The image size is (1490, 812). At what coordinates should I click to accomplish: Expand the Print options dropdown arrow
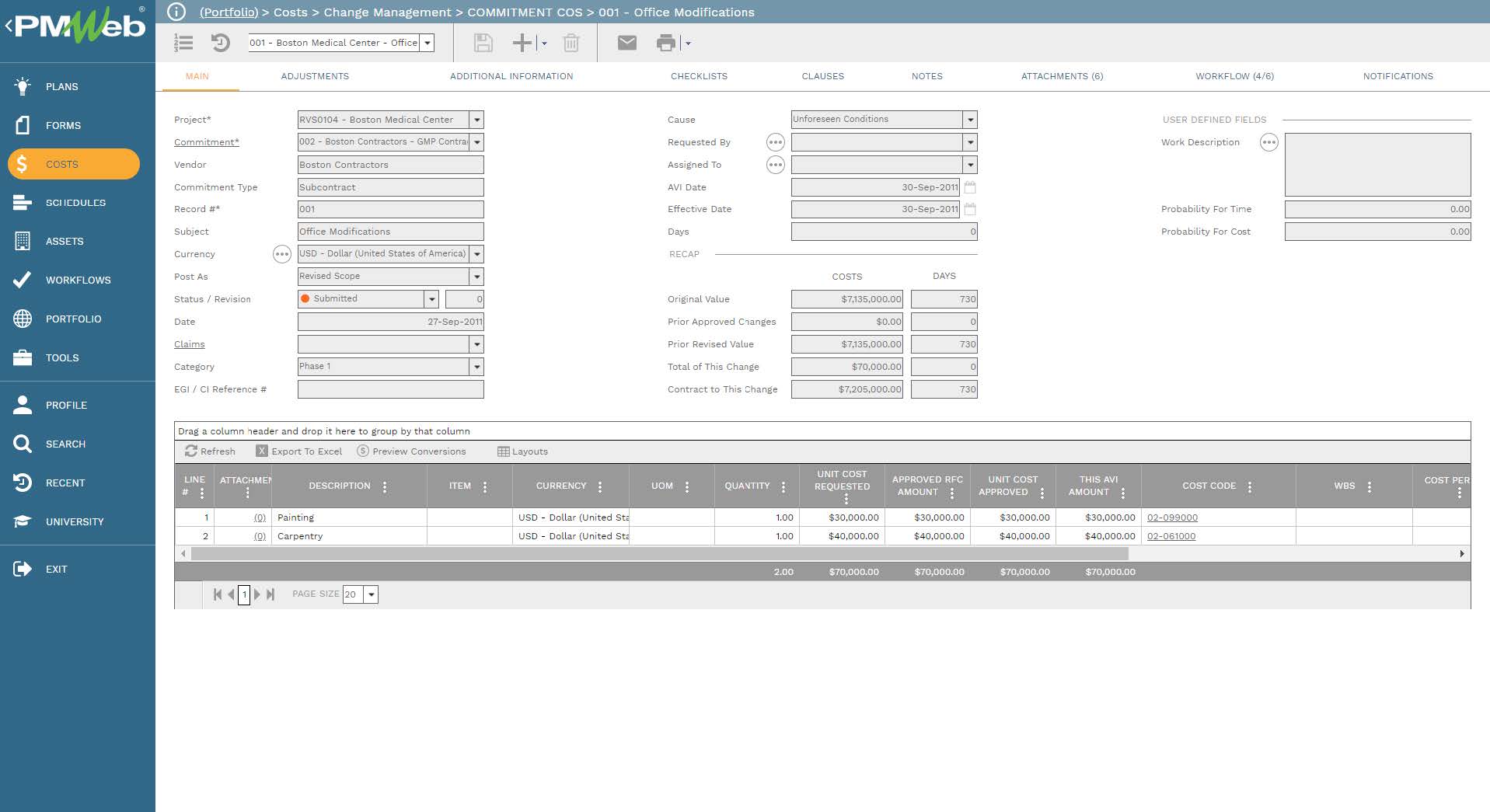pos(688,43)
